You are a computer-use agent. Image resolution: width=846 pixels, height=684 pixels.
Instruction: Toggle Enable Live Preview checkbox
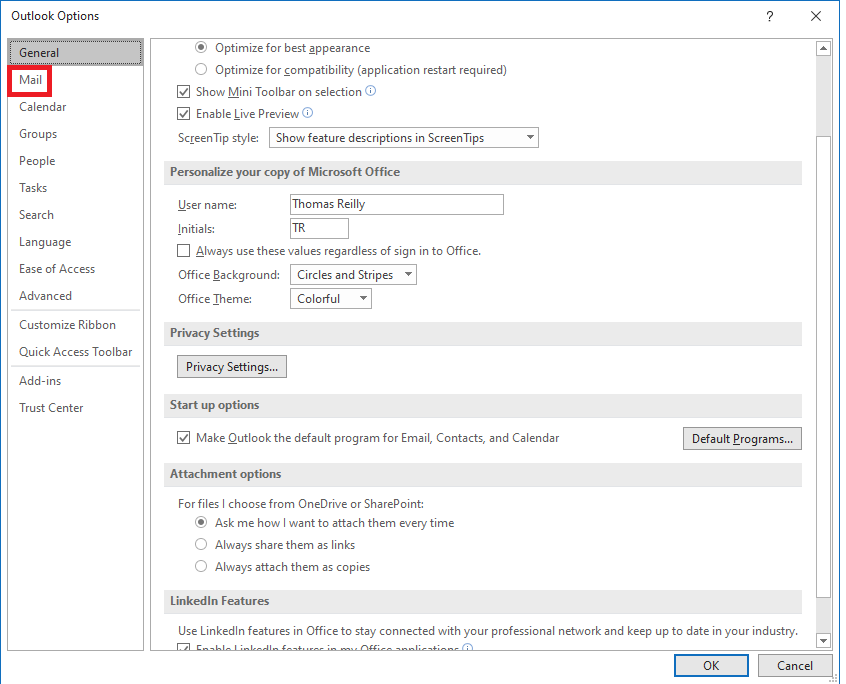[x=183, y=114]
